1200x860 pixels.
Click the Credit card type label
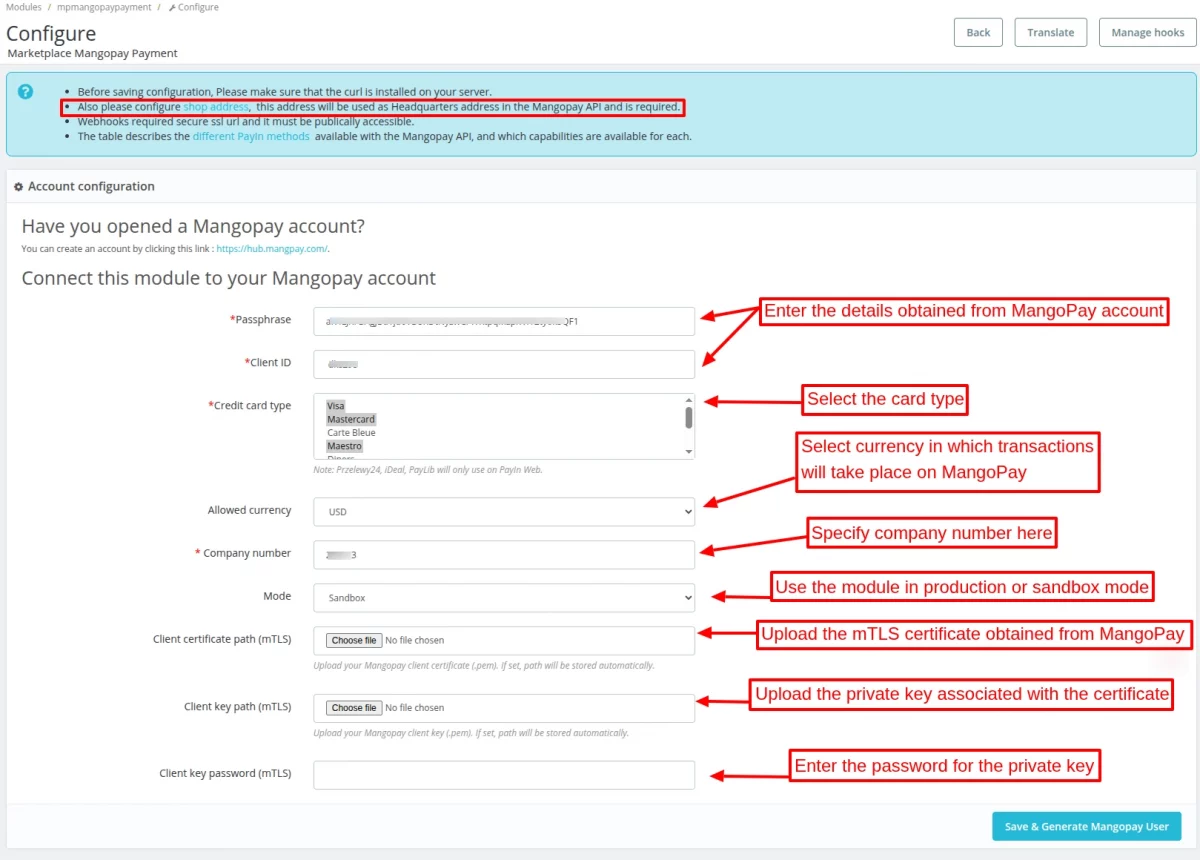tap(250, 406)
